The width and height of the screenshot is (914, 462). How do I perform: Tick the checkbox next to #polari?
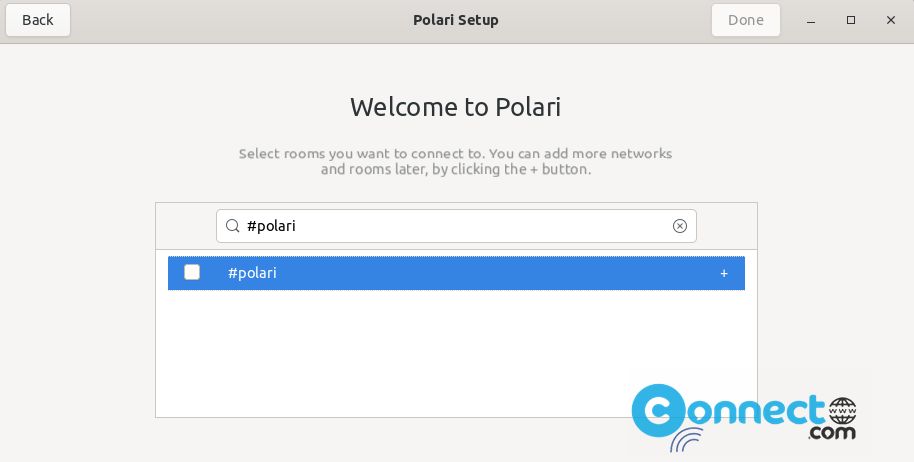pyautogui.click(x=192, y=272)
